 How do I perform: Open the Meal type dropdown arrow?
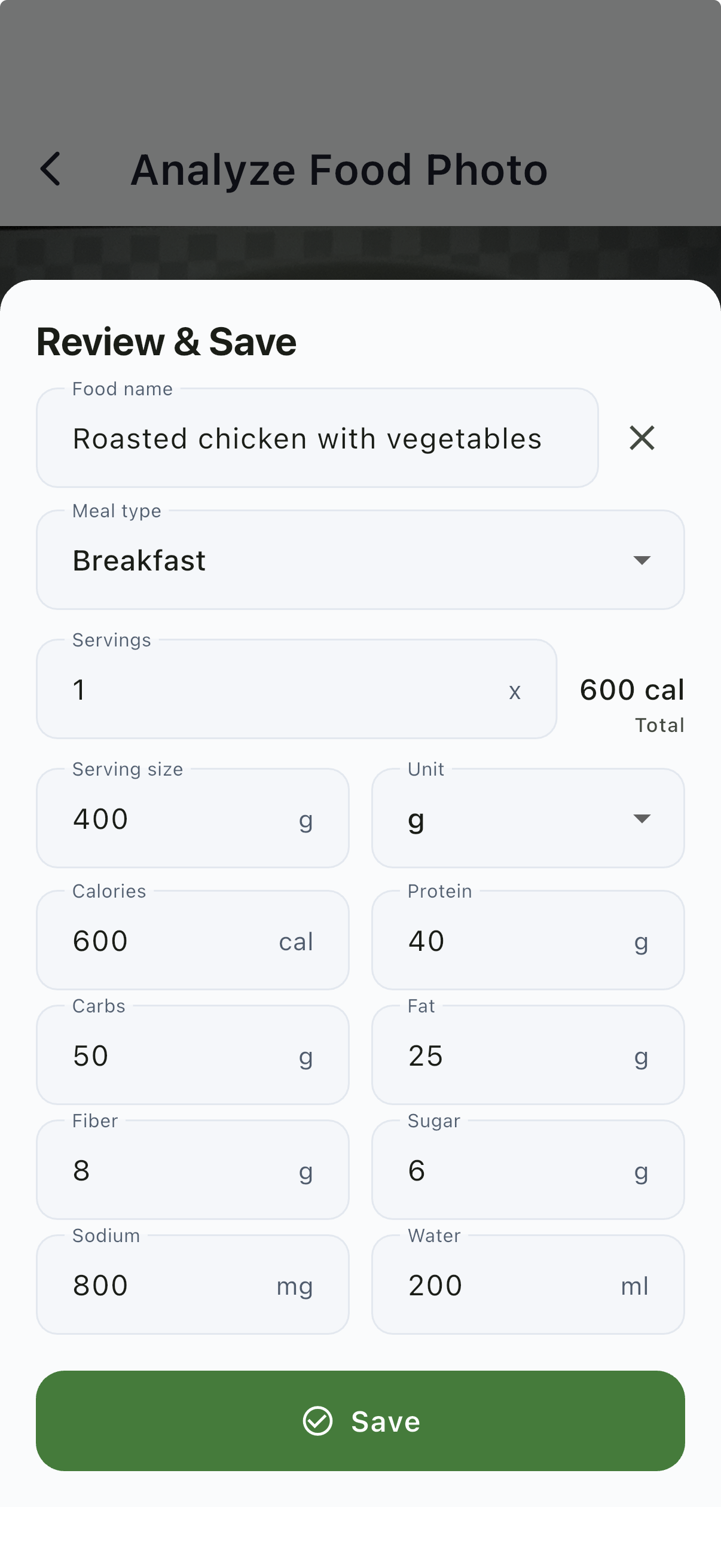[641, 560]
